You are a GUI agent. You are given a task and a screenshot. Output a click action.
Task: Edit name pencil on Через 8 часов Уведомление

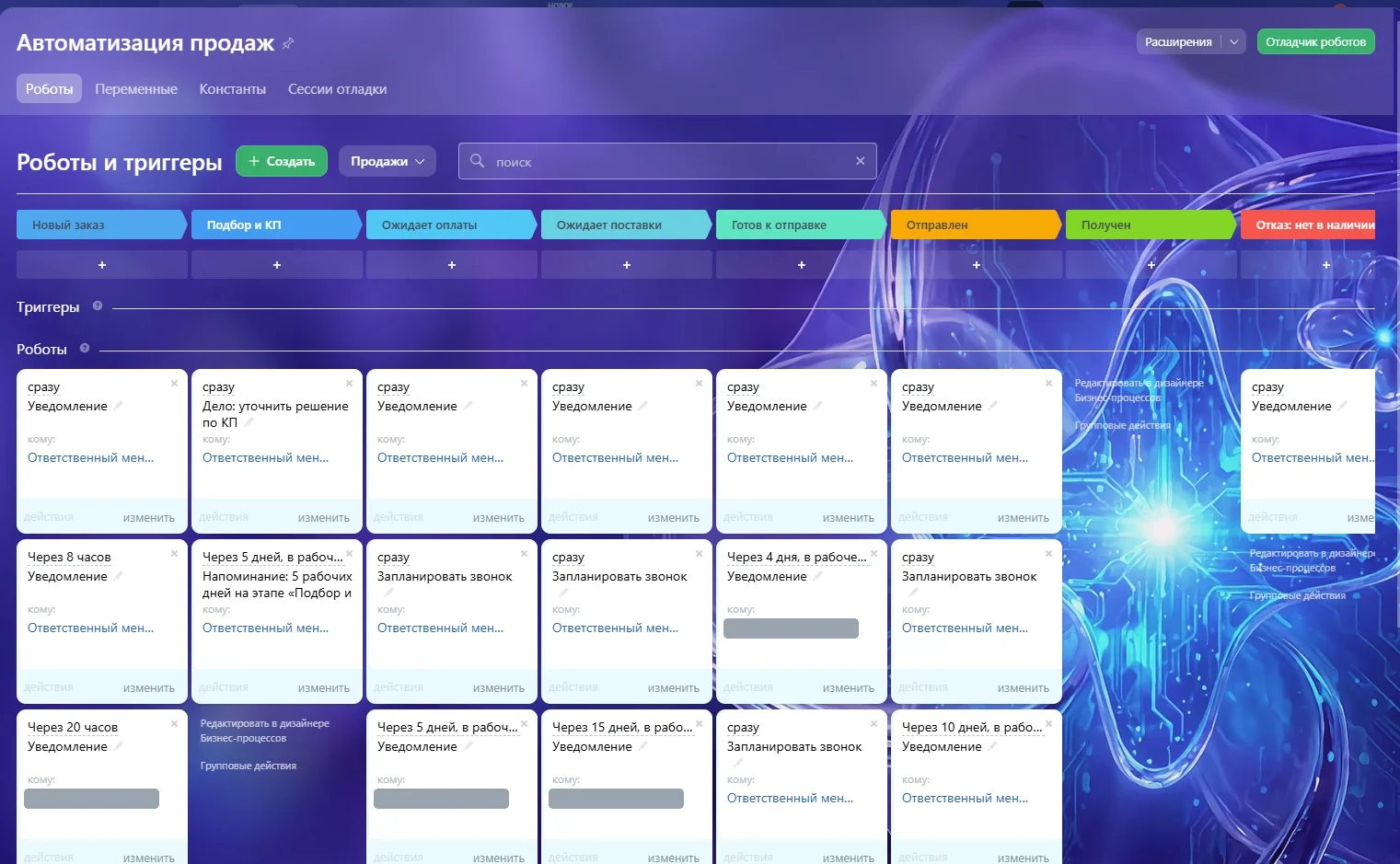pos(118,576)
